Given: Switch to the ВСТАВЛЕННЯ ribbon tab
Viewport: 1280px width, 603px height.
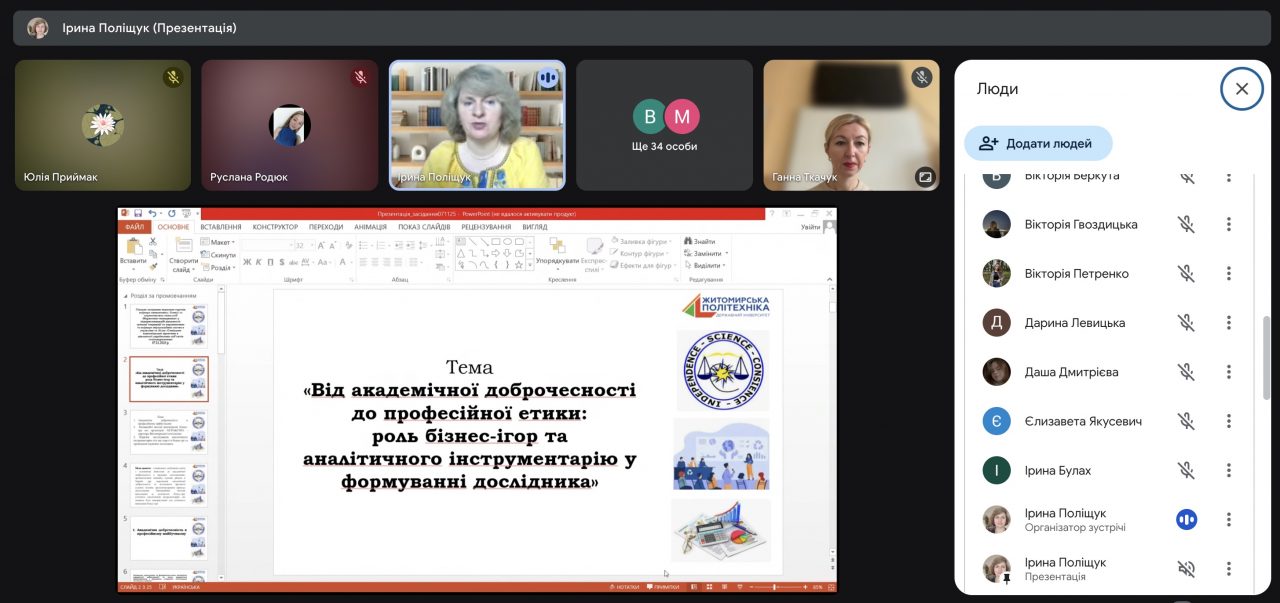Looking at the screenshot, I should (x=220, y=227).
